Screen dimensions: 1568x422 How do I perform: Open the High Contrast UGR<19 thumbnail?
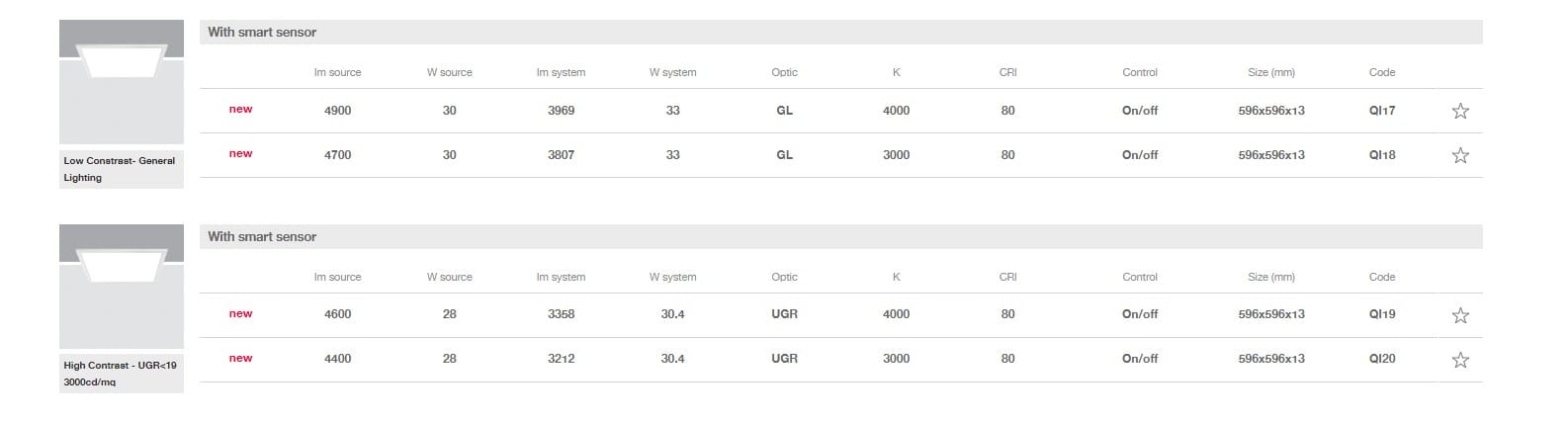[x=122, y=287]
